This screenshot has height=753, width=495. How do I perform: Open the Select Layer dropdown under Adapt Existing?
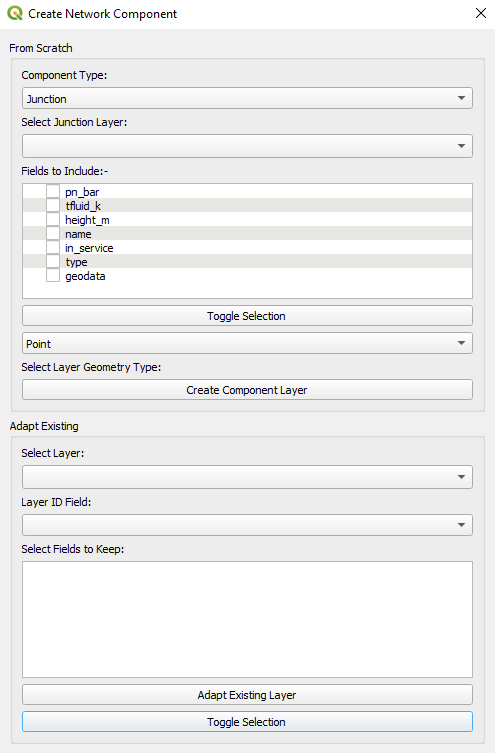247,477
